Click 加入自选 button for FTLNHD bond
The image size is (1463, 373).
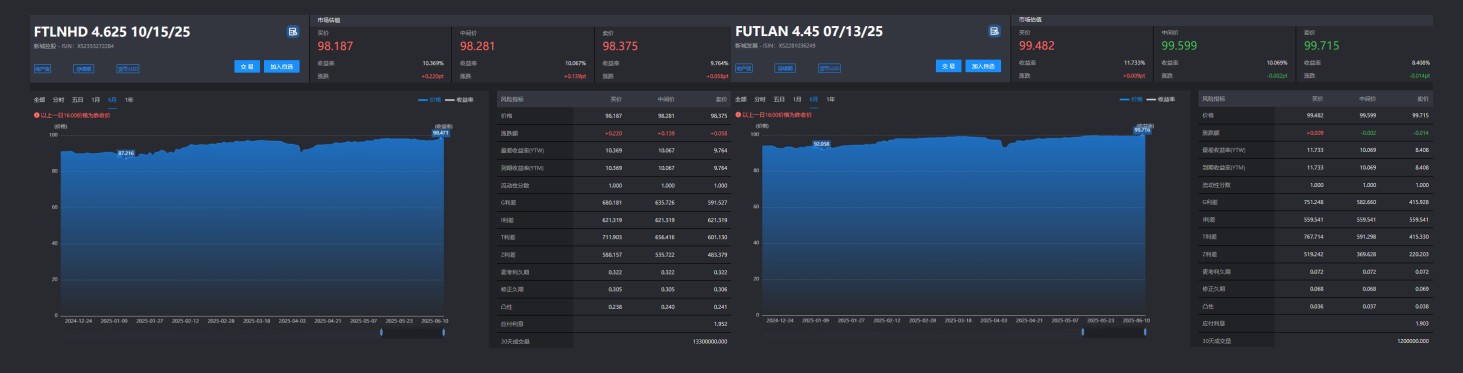tap(282, 67)
